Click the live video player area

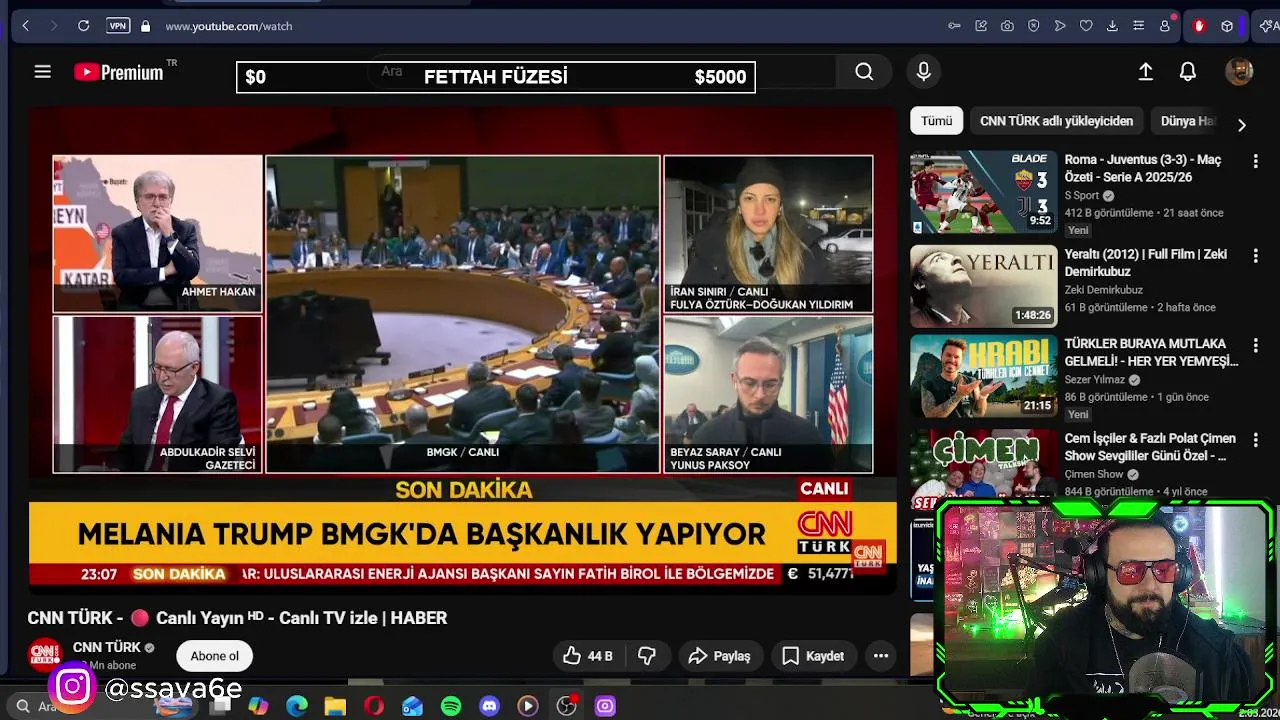tap(463, 345)
